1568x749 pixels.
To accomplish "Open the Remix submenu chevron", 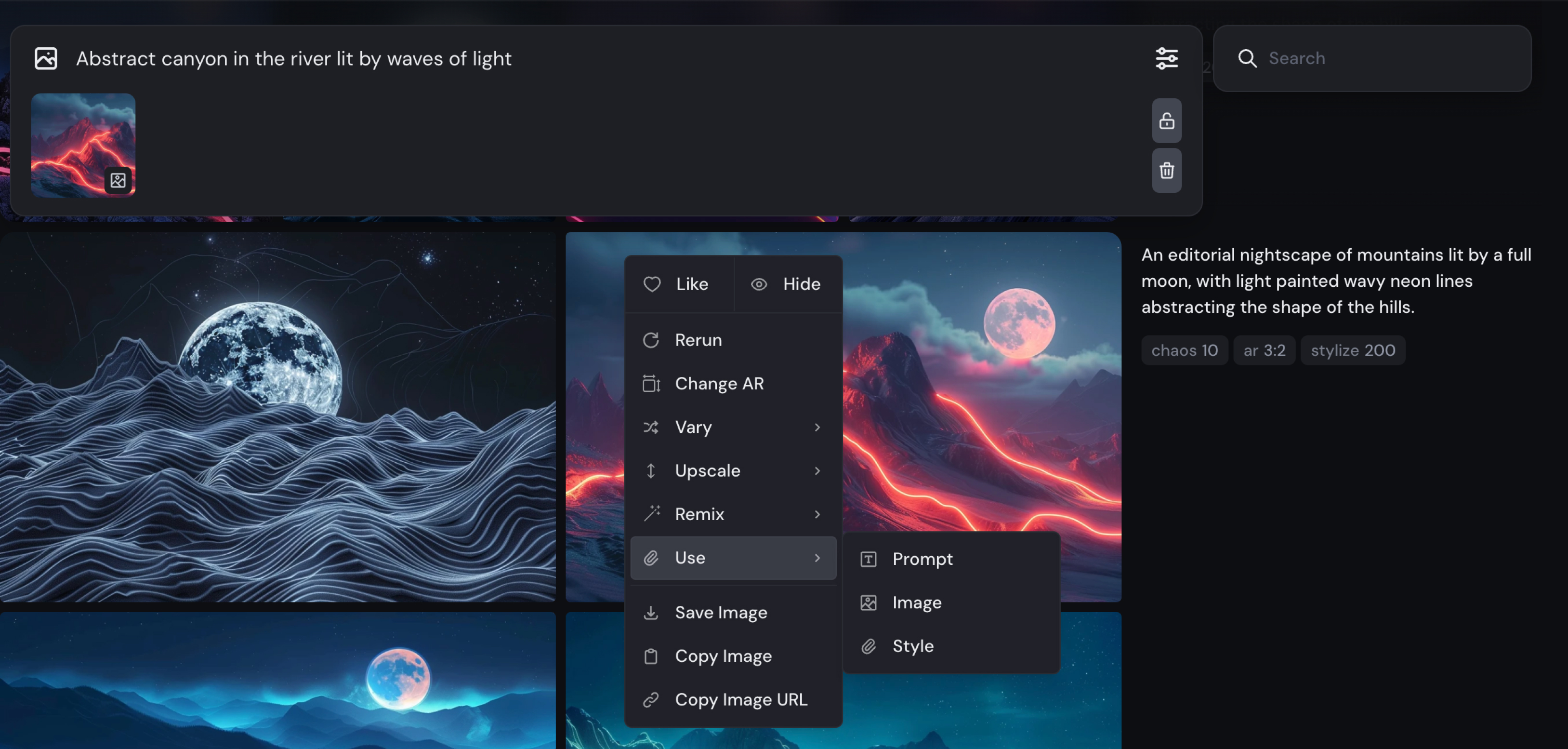I will coord(817,515).
